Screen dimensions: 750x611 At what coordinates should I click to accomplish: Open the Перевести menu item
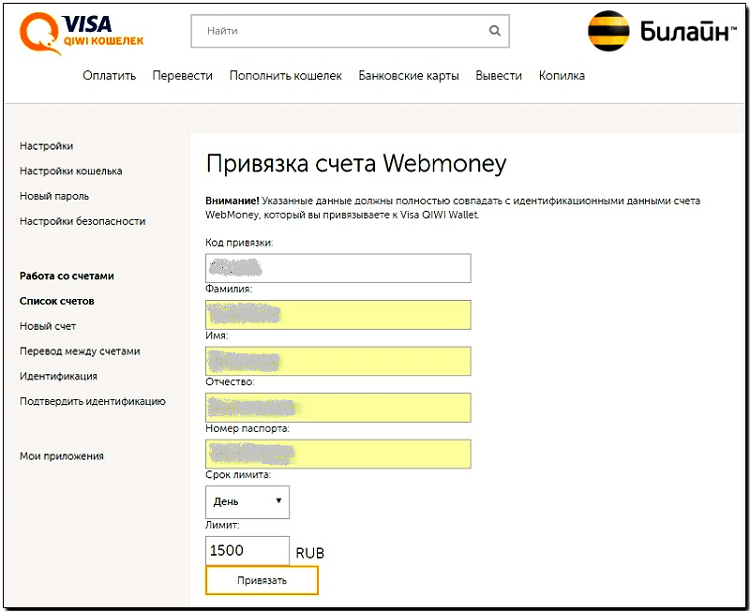[x=182, y=76]
